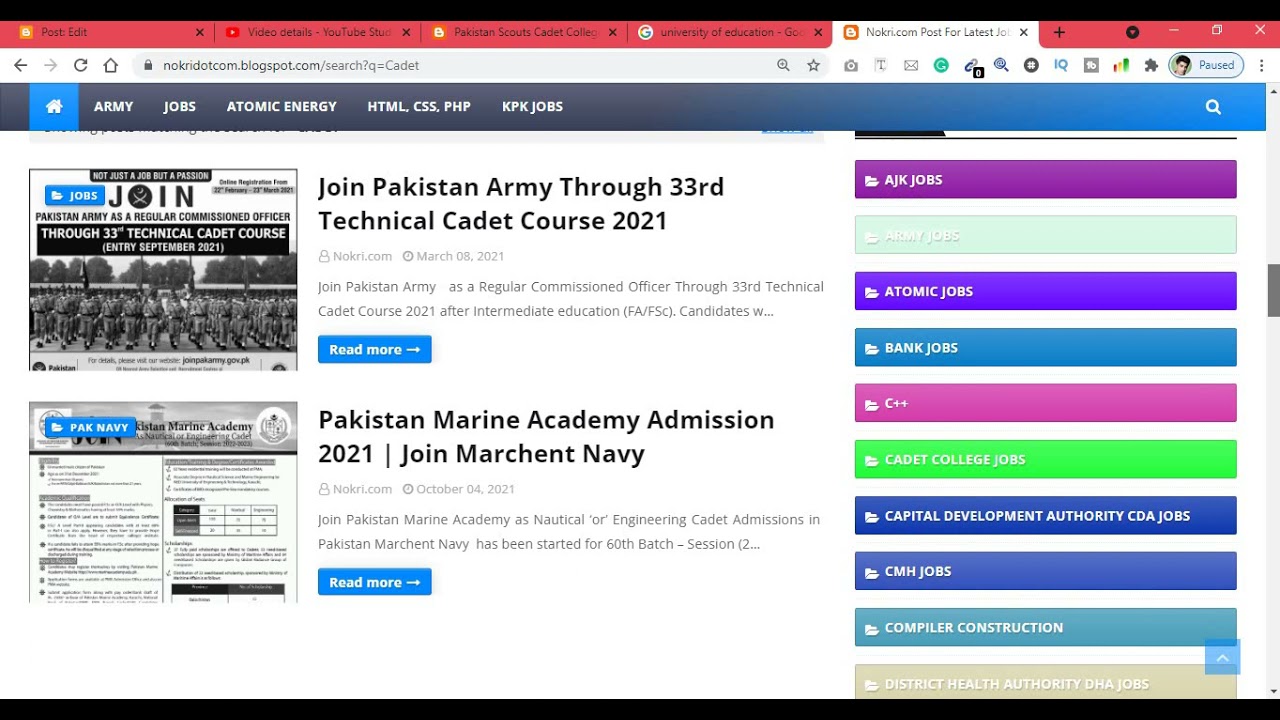Open the blog search magnifier icon

click(1213, 107)
